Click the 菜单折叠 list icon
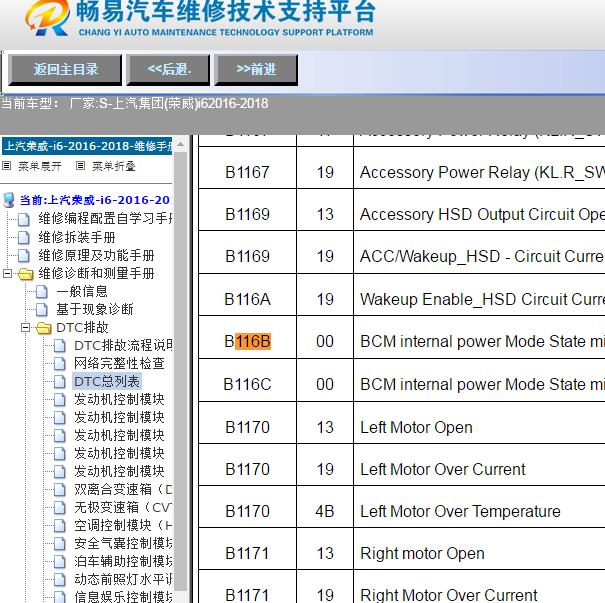This screenshot has width=605, height=603. [80, 166]
